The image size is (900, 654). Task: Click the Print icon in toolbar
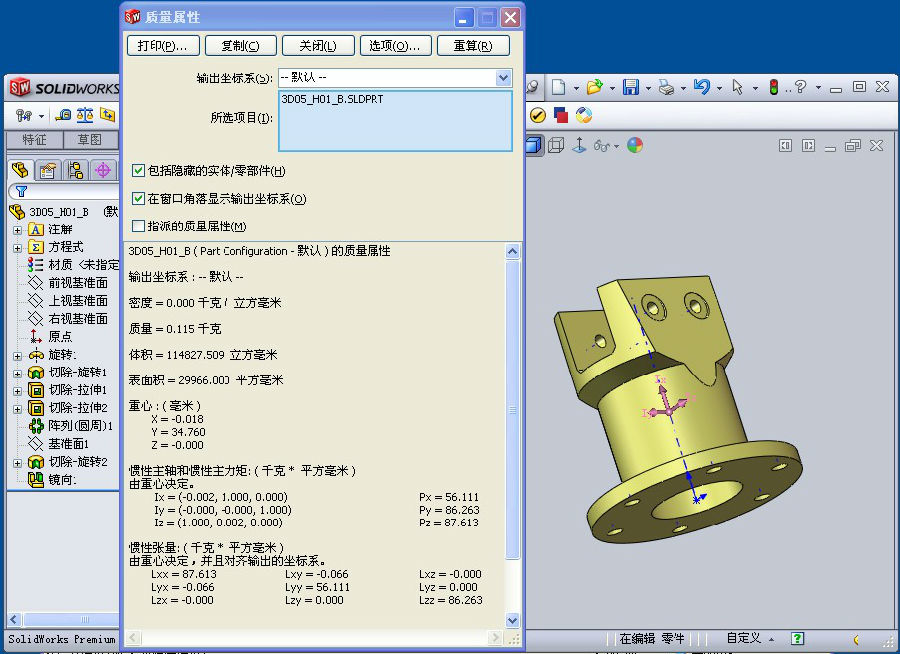[666, 88]
